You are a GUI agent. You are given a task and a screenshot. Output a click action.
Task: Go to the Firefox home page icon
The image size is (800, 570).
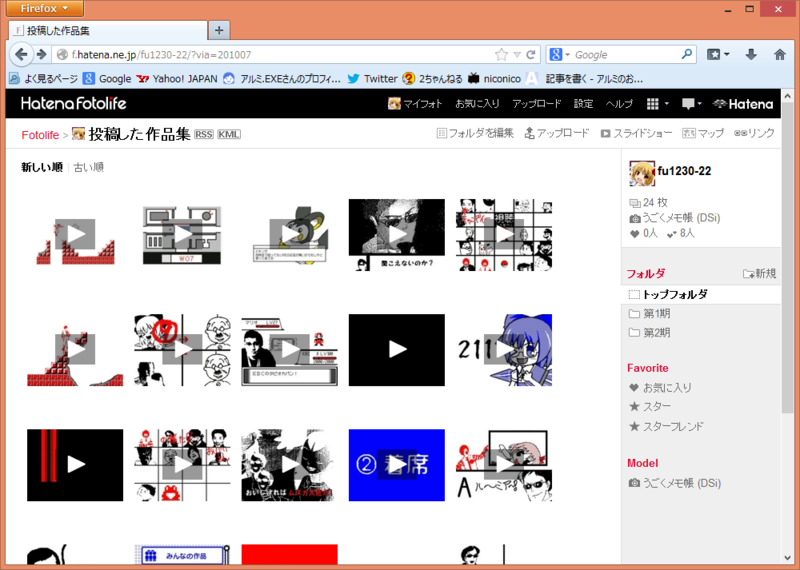pos(780,55)
